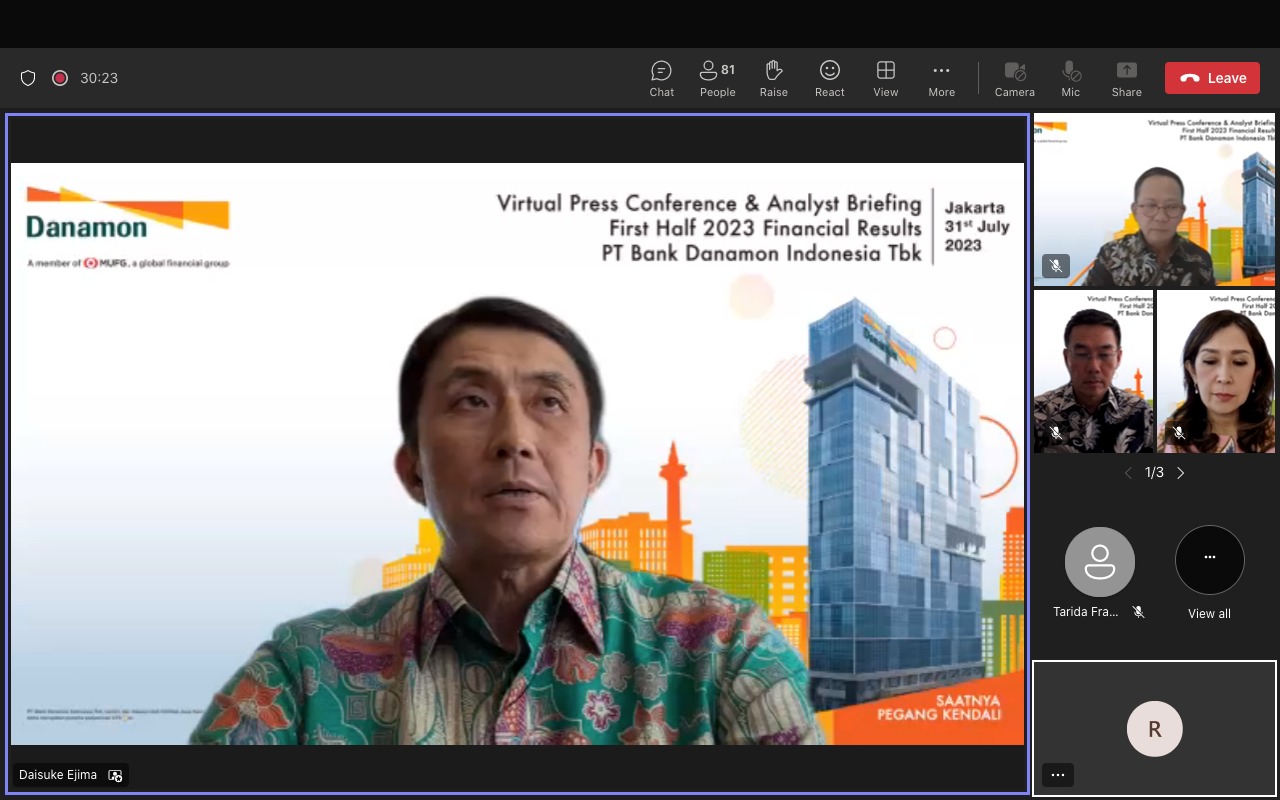Raise your hand in the meeting
This screenshot has height=800, width=1280.
[773, 78]
